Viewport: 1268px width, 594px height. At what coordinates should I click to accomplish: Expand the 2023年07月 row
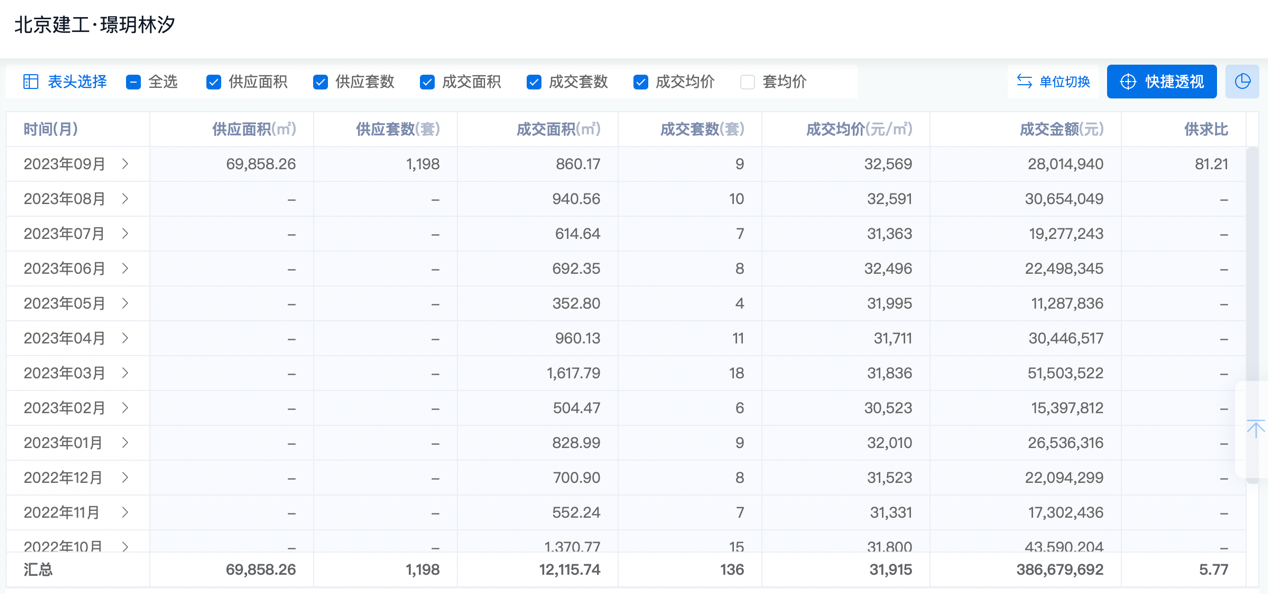125,234
